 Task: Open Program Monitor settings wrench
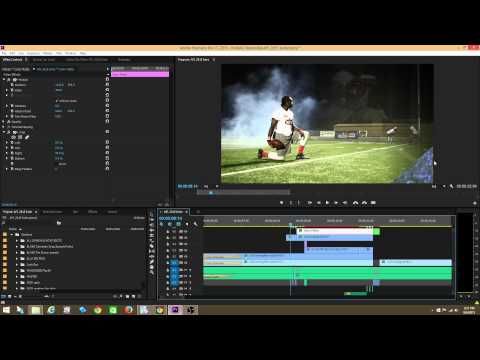(451, 186)
